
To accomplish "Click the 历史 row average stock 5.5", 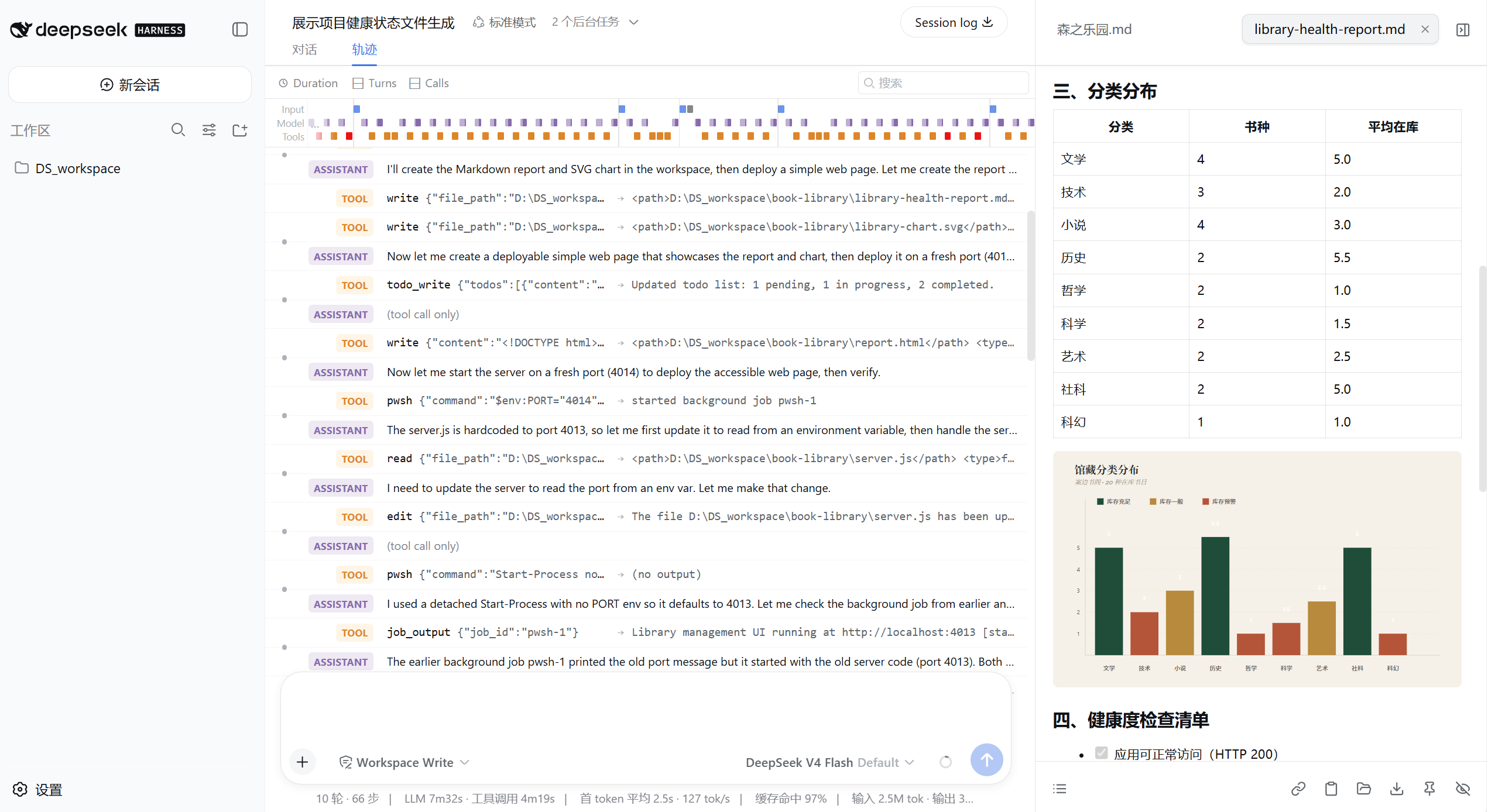I will click(1393, 257).
